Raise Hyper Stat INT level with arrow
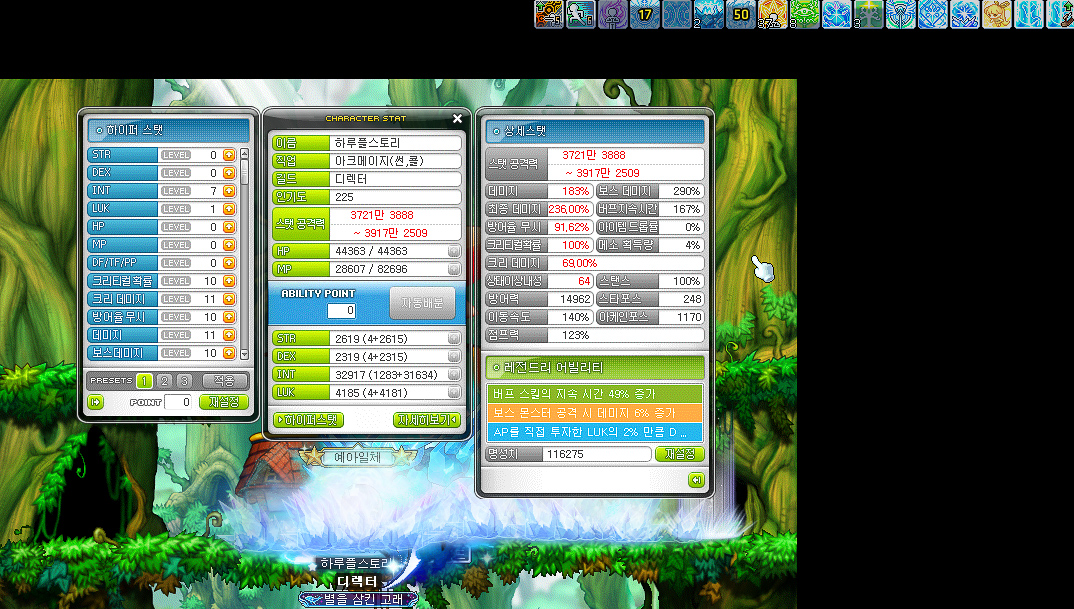 click(x=229, y=190)
